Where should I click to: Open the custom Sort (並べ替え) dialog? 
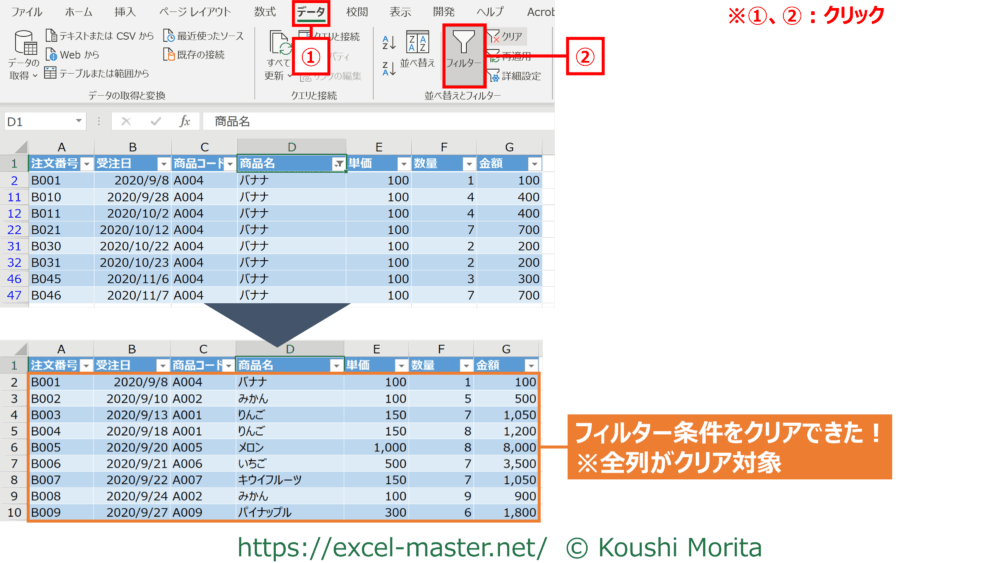point(418,48)
